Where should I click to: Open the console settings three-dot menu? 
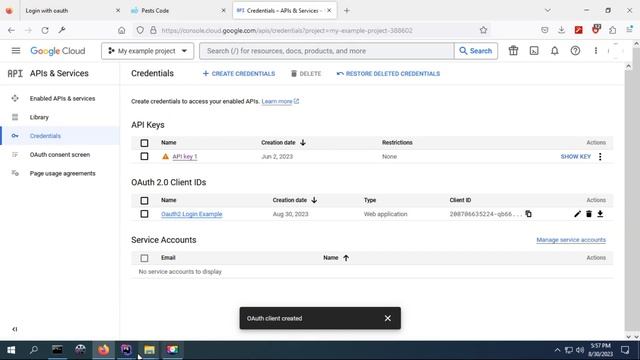(x=596, y=51)
